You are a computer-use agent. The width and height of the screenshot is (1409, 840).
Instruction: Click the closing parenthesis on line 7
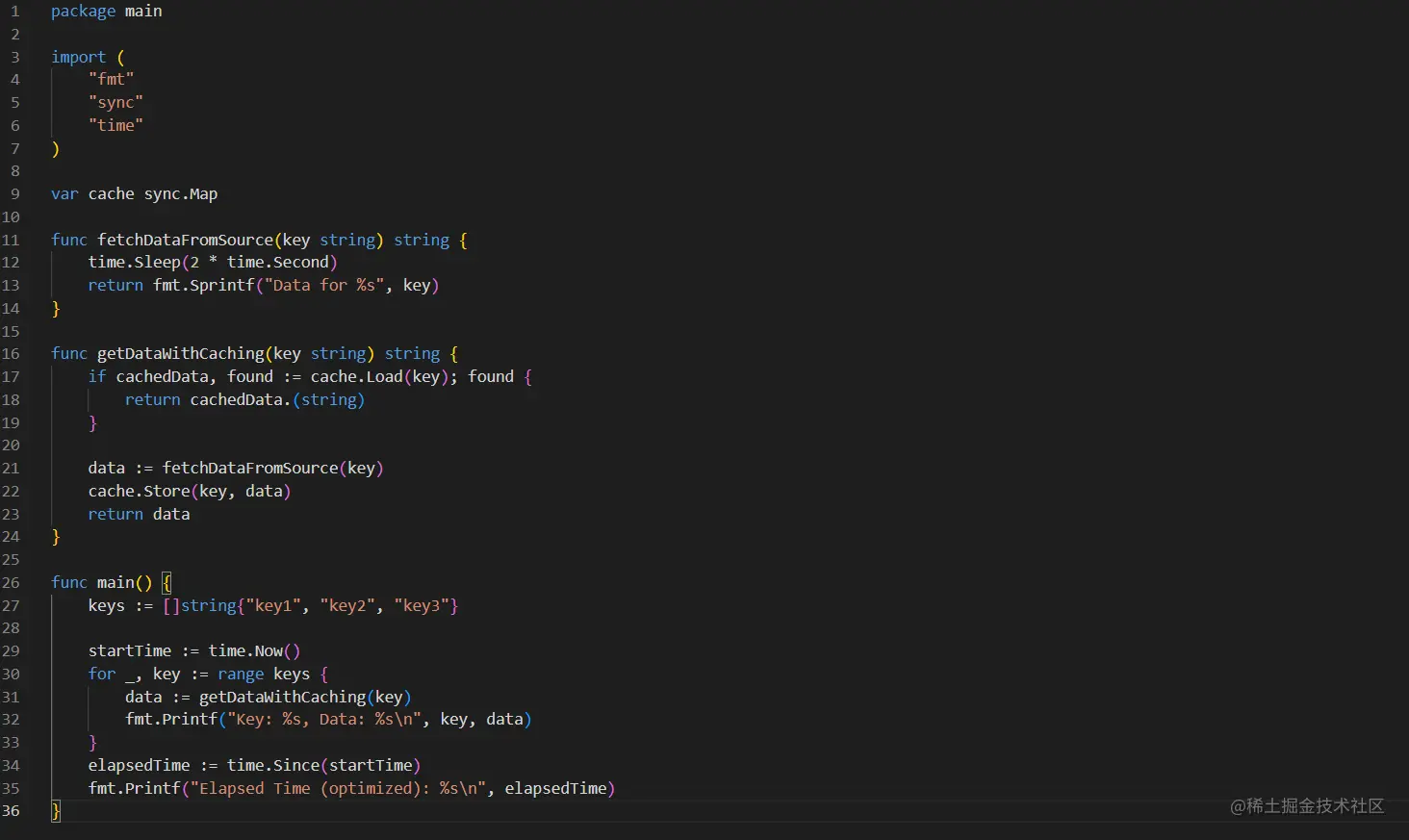(56, 149)
